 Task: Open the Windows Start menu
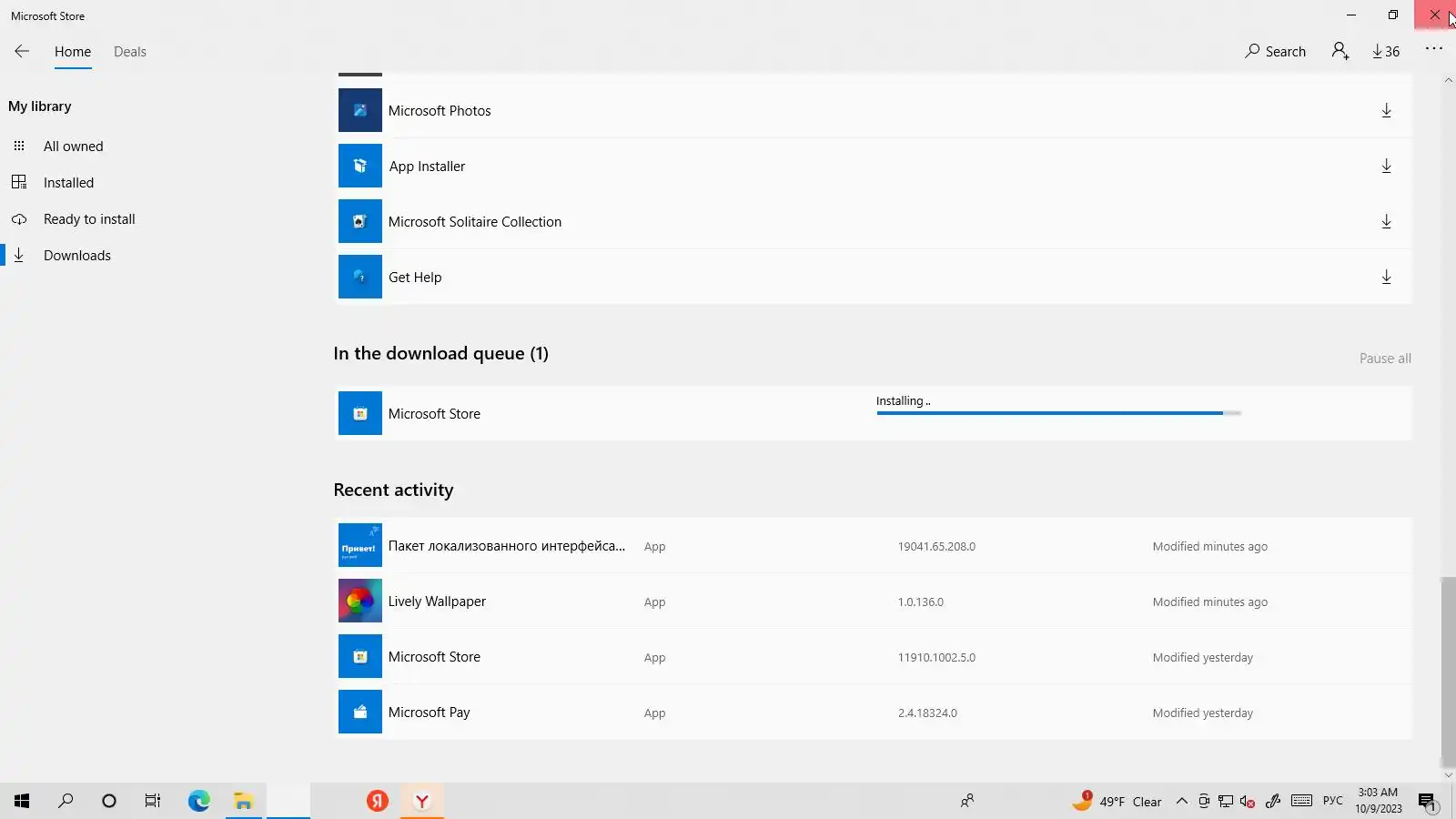(x=22, y=801)
